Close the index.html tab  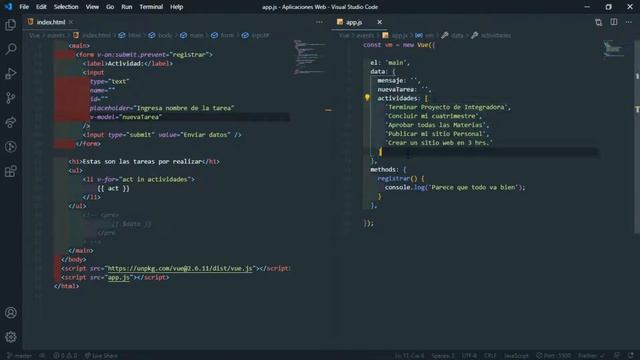tap(71, 22)
